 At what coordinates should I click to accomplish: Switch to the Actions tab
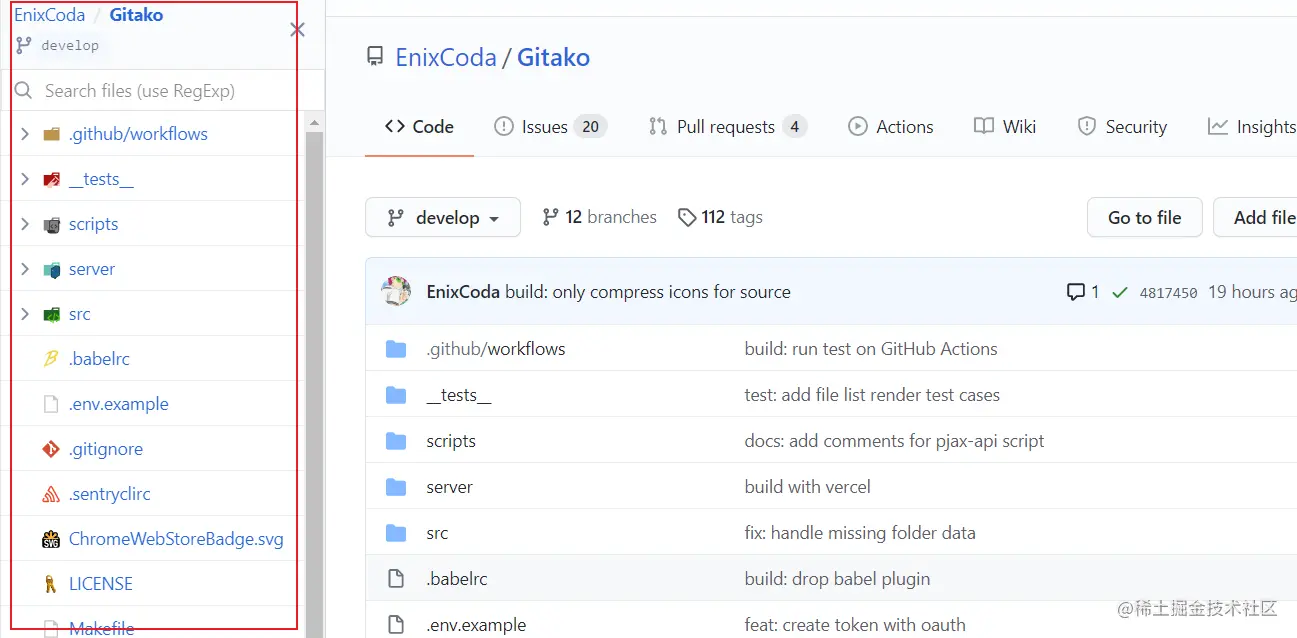891,127
